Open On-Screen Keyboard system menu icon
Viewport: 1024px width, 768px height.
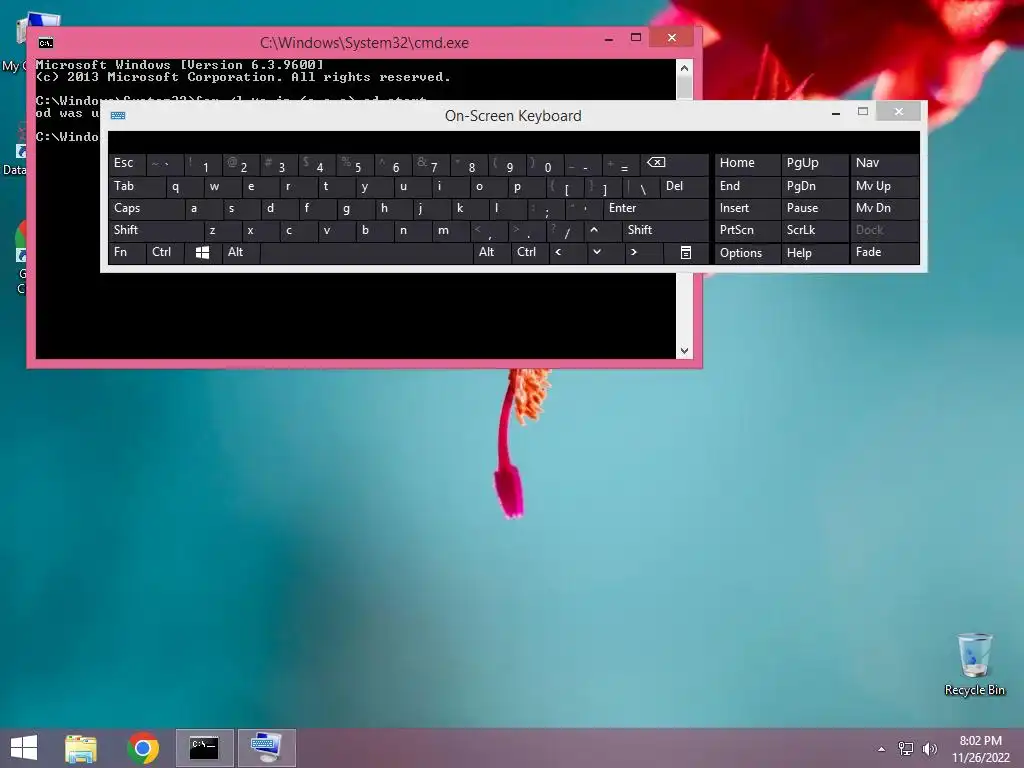[x=118, y=116]
